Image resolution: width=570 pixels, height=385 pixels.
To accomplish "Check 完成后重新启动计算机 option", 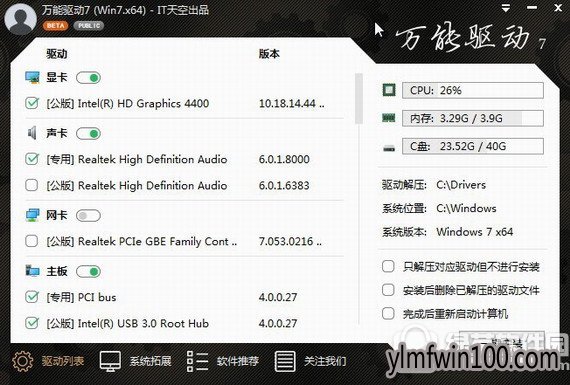I will (388, 313).
